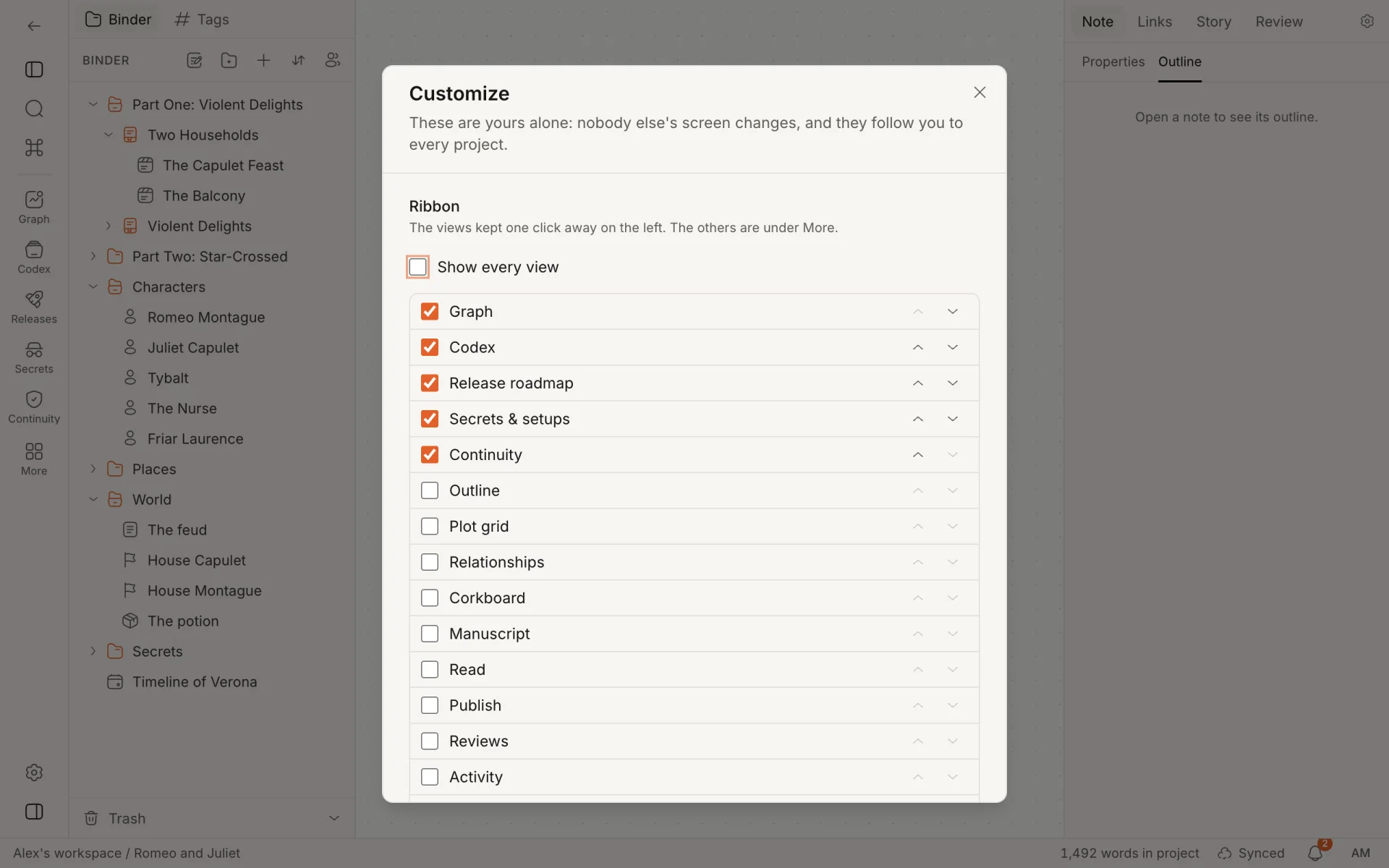This screenshot has height=868, width=1389.
Task: Switch to the Binder tab
Action: coord(119,20)
